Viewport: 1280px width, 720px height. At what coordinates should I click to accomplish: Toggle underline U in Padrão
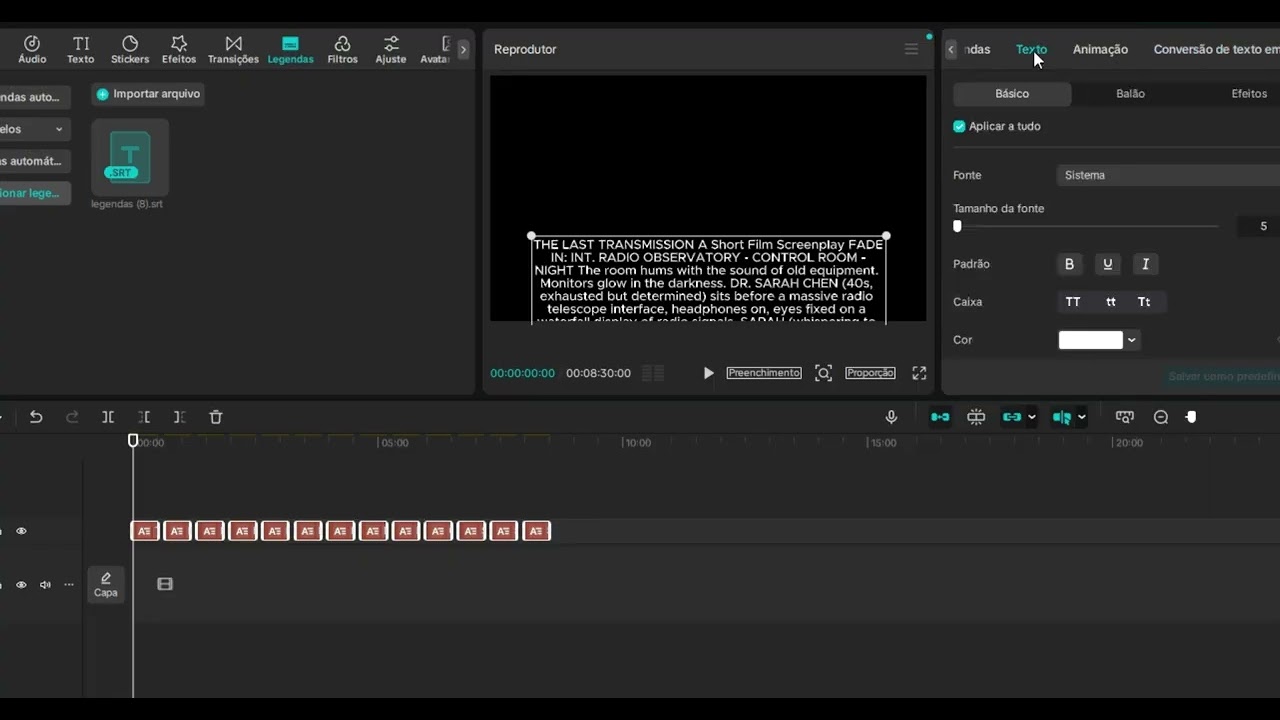tap(1107, 264)
